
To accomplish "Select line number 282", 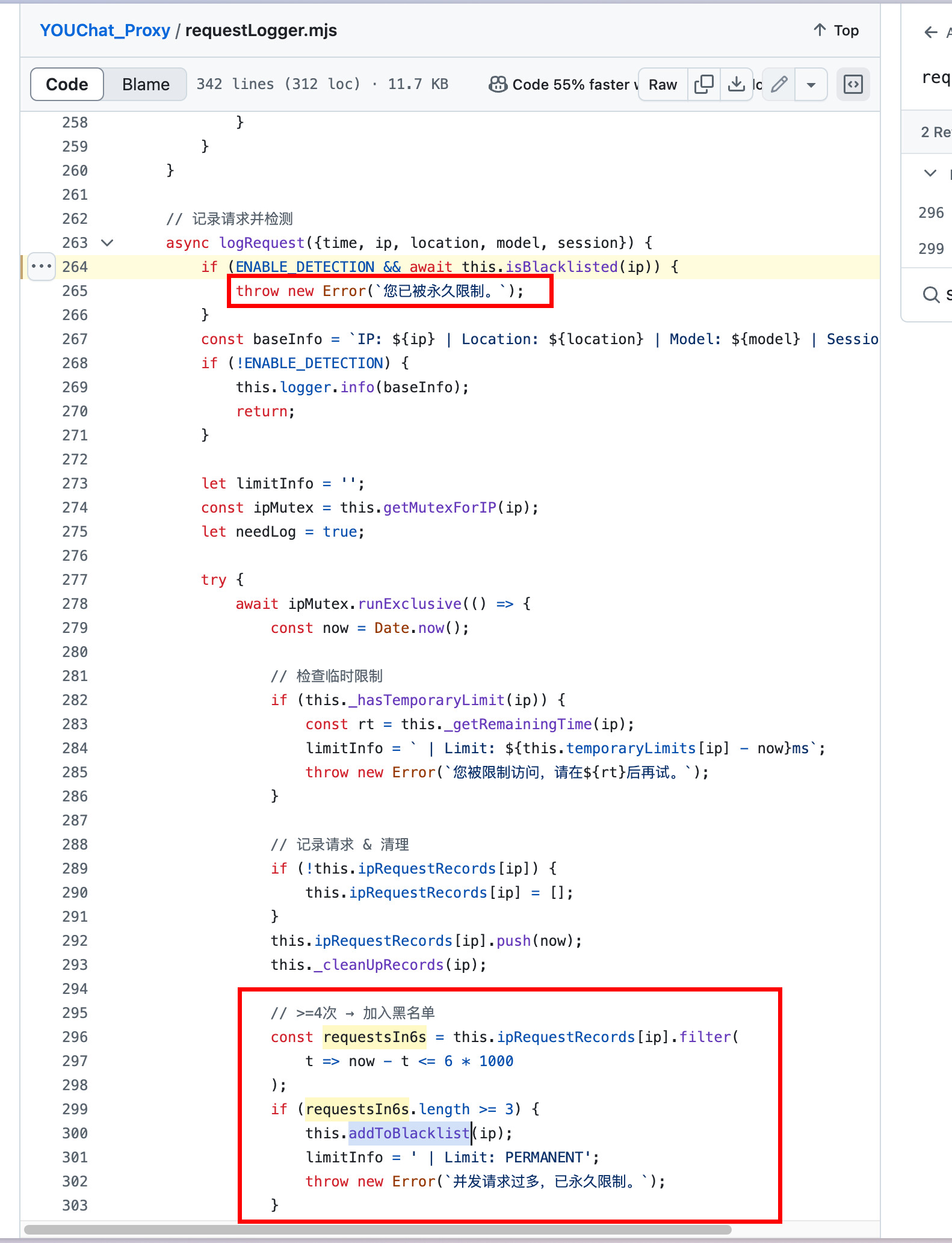I will 75,700.
